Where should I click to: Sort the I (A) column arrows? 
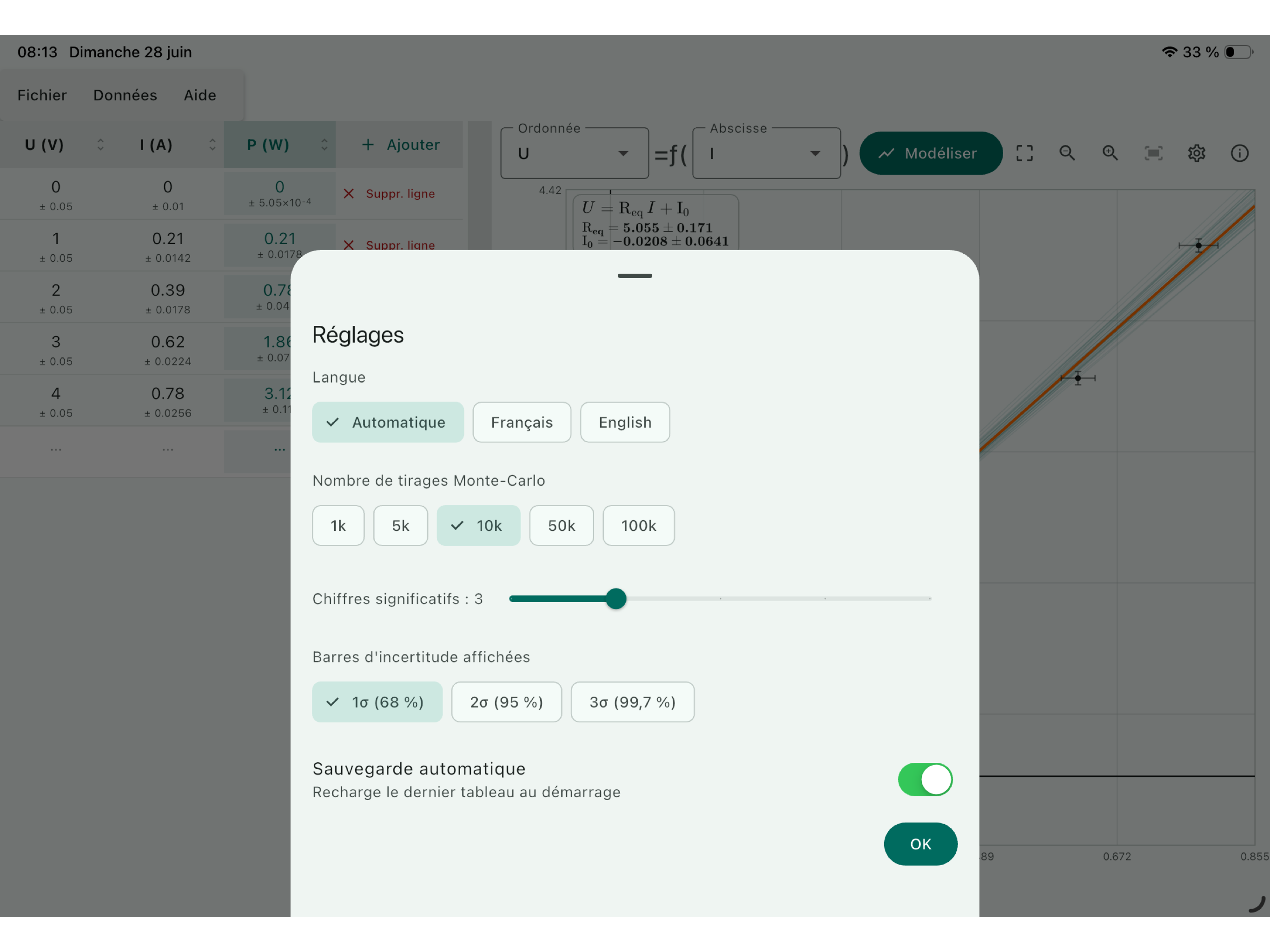pos(212,145)
